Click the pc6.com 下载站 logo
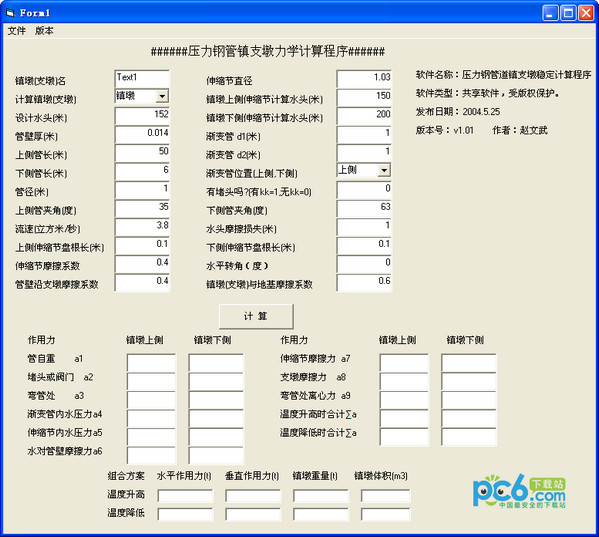The image size is (599, 537). click(519, 491)
